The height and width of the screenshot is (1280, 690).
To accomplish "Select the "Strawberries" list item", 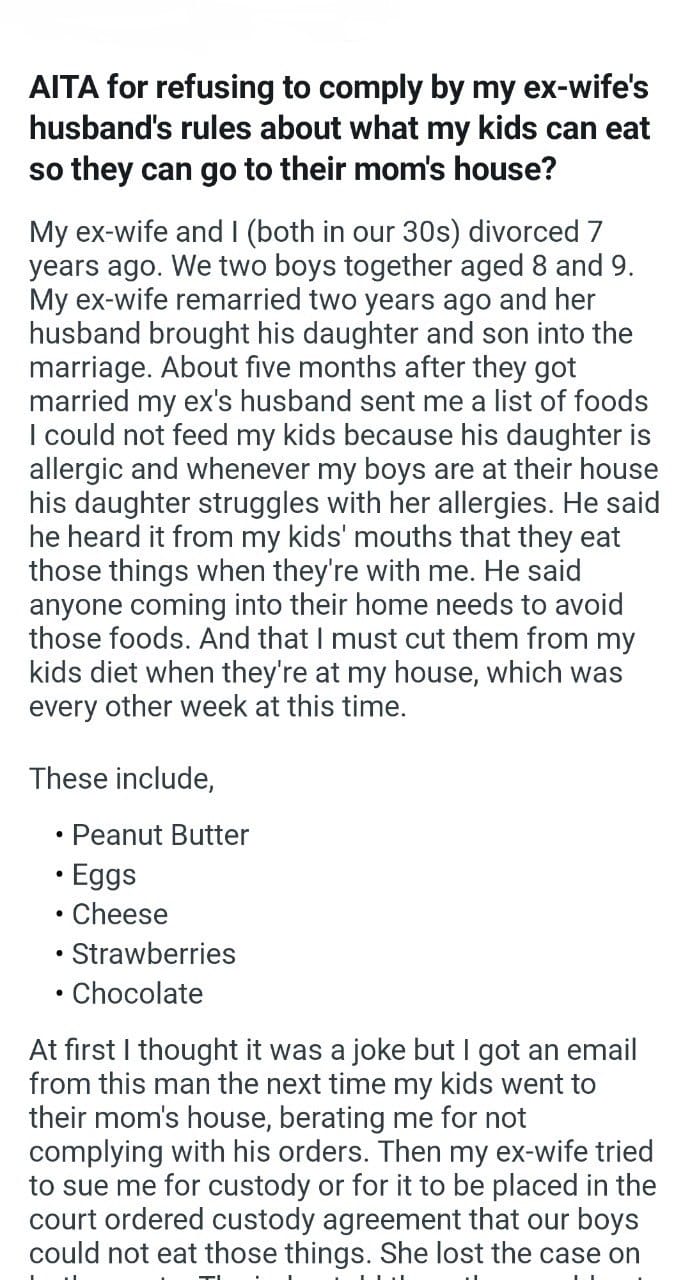I will click(154, 954).
